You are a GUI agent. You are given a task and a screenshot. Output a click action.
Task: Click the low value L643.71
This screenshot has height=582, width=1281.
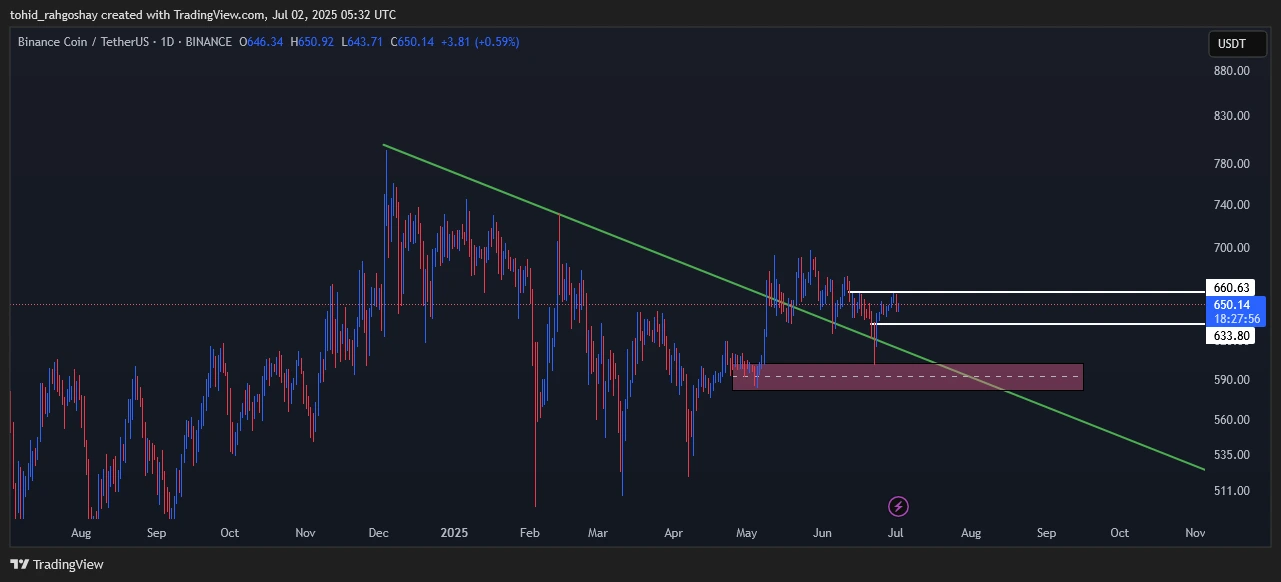[x=363, y=42]
